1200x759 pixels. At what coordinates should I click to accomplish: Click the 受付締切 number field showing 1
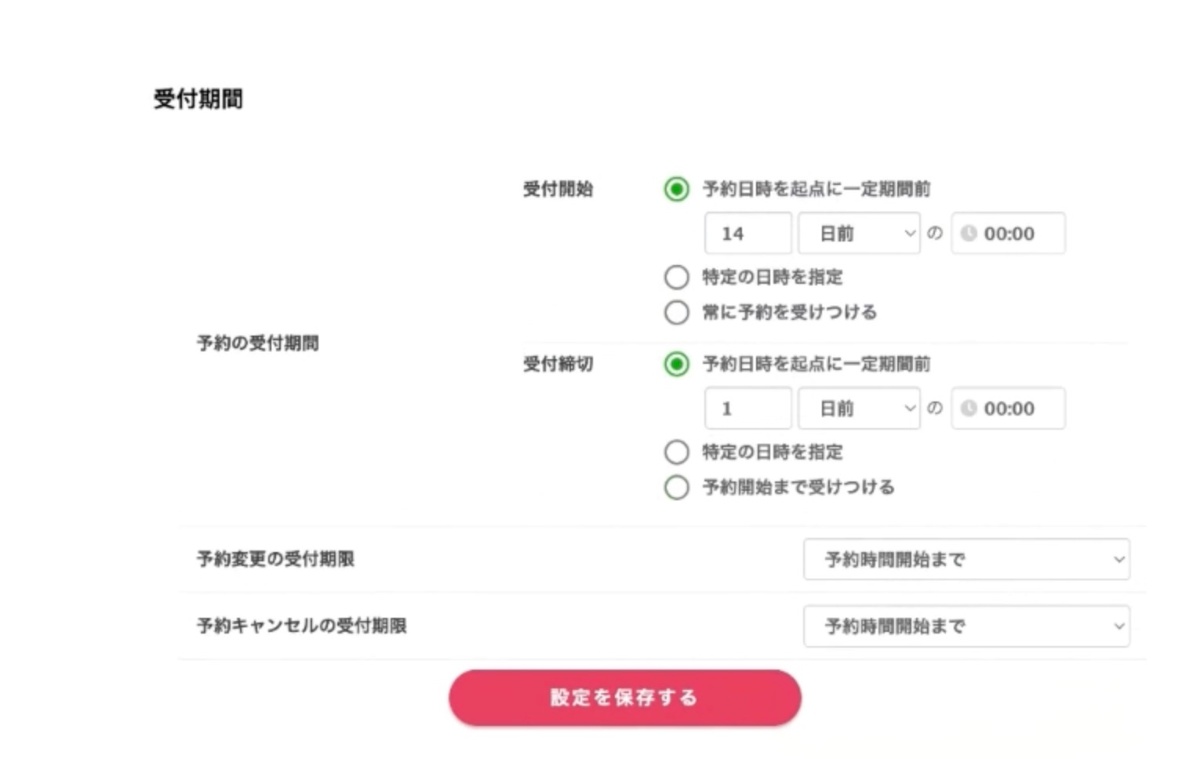(748, 409)
